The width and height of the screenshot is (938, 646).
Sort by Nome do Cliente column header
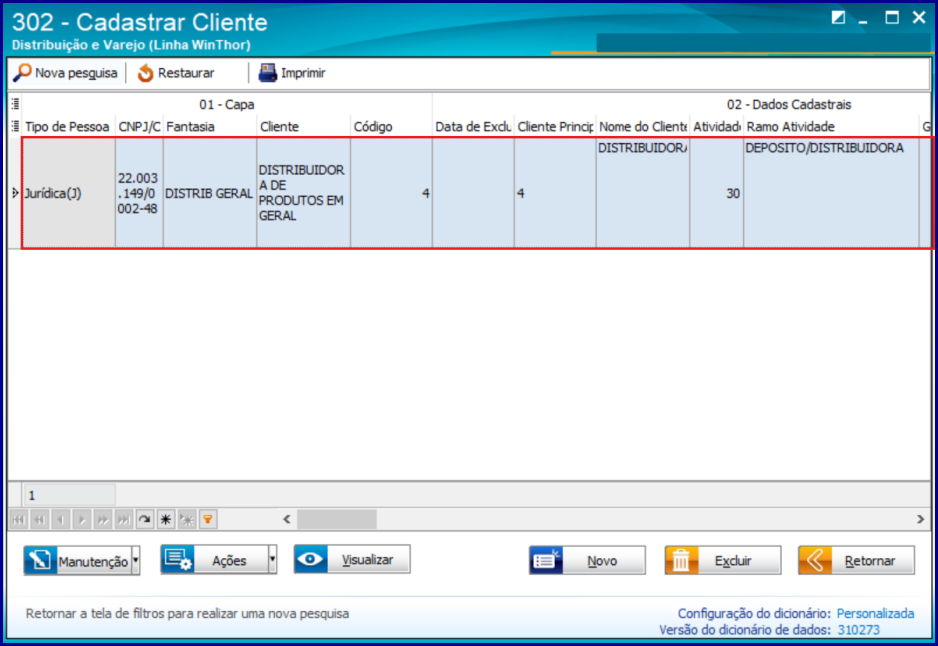(642, 126)
